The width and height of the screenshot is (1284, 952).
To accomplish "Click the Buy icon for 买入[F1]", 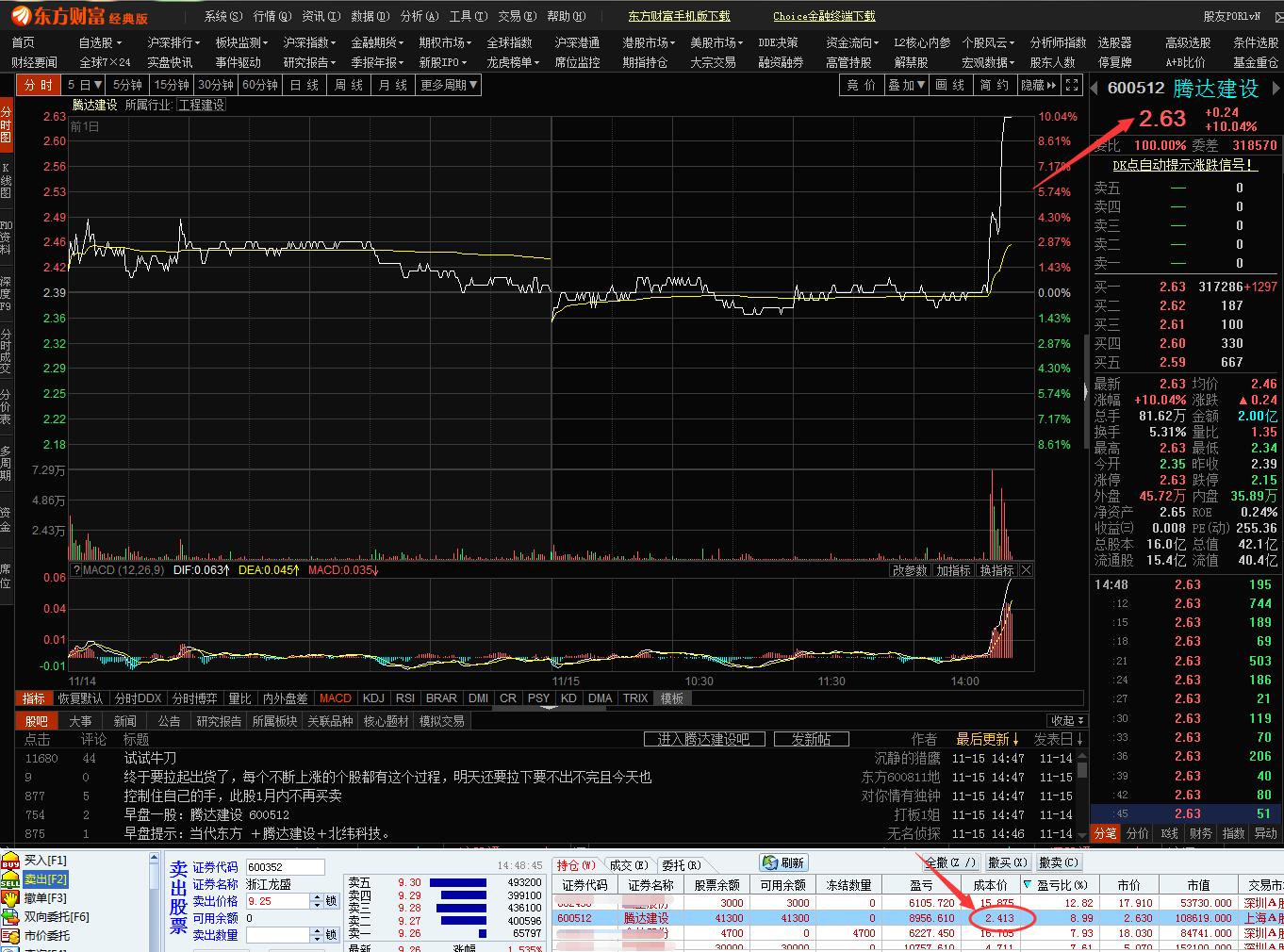I will point(10,861).
